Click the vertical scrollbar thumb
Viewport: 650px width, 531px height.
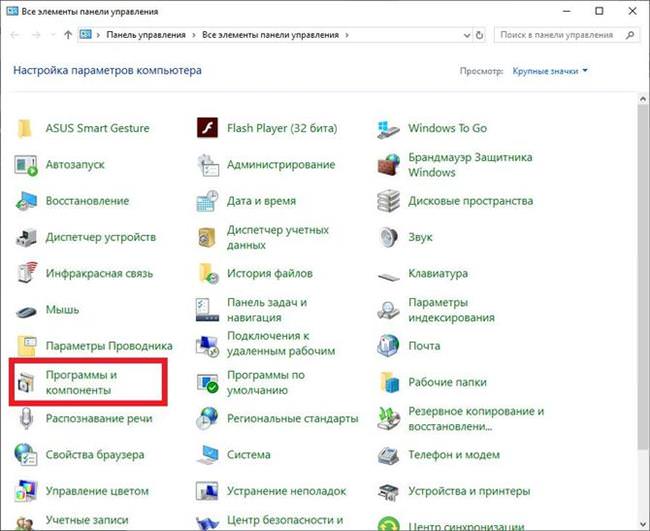pos(643,278)
